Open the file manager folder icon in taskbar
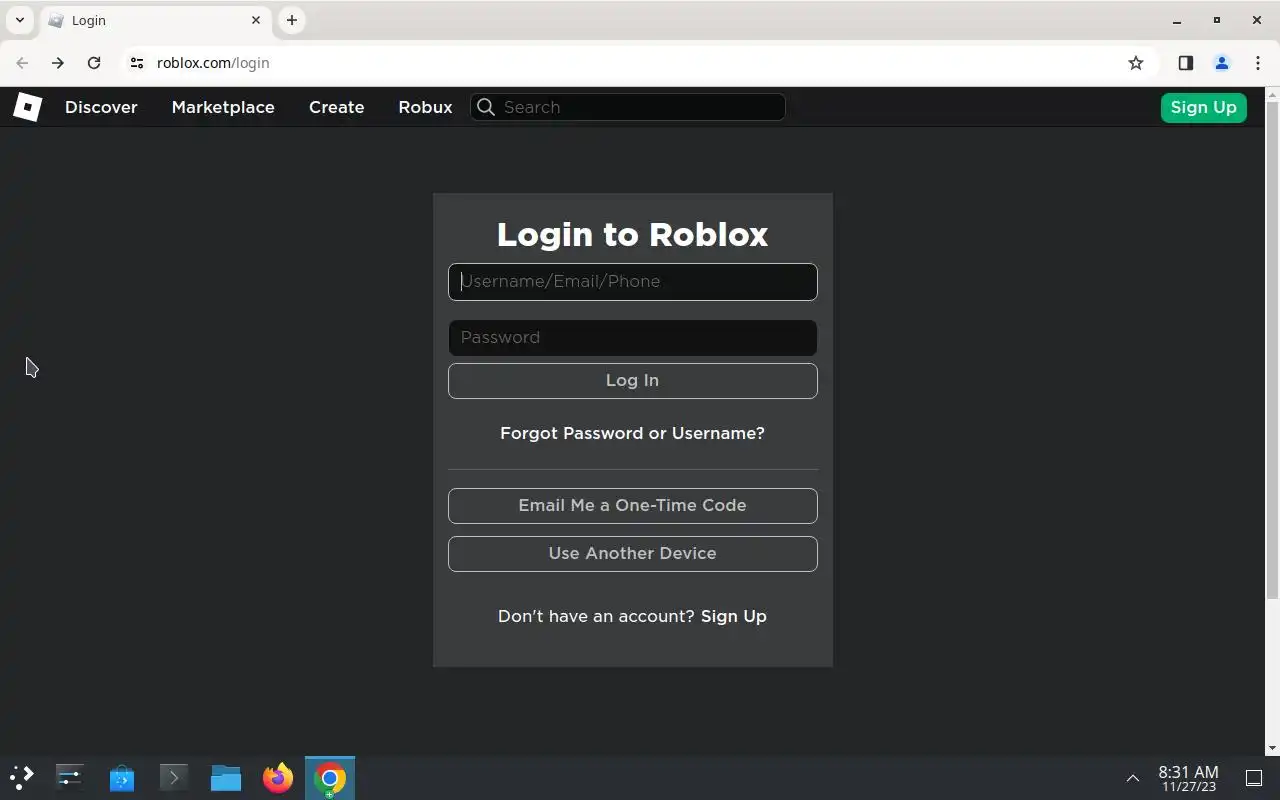This screenshot has width=1280, height=800. pos(226,778)
